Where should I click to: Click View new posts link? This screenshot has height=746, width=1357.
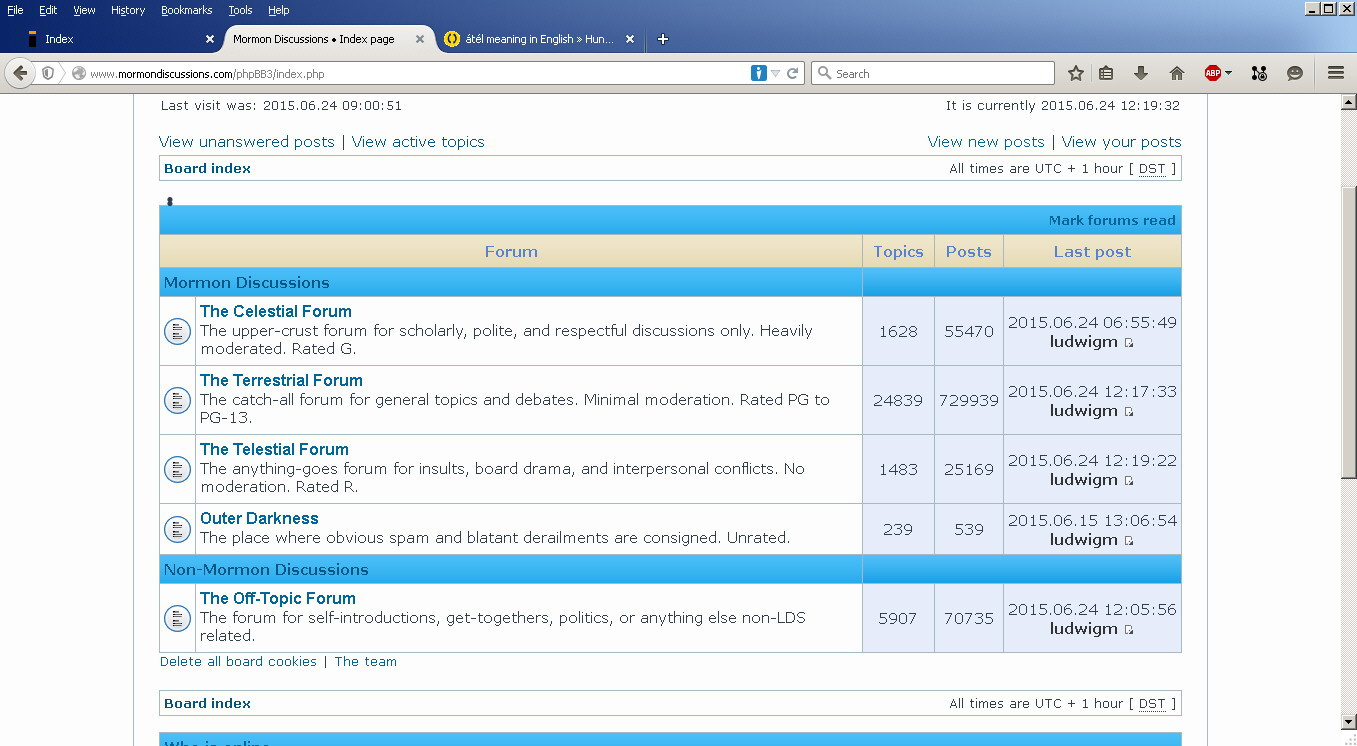pyautogui.click(x=986, y=142)
